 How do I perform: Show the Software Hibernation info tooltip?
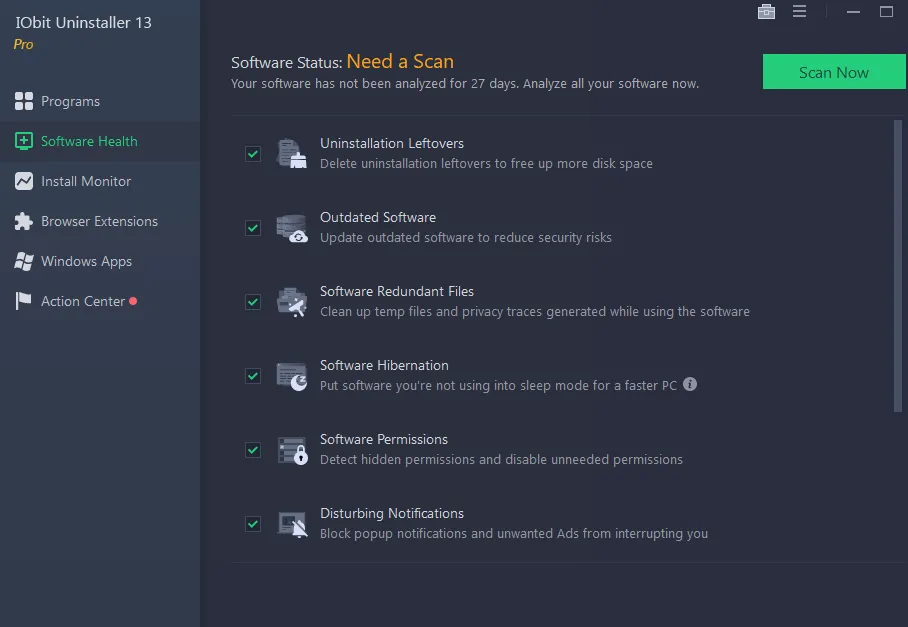(x=690, y=384)
